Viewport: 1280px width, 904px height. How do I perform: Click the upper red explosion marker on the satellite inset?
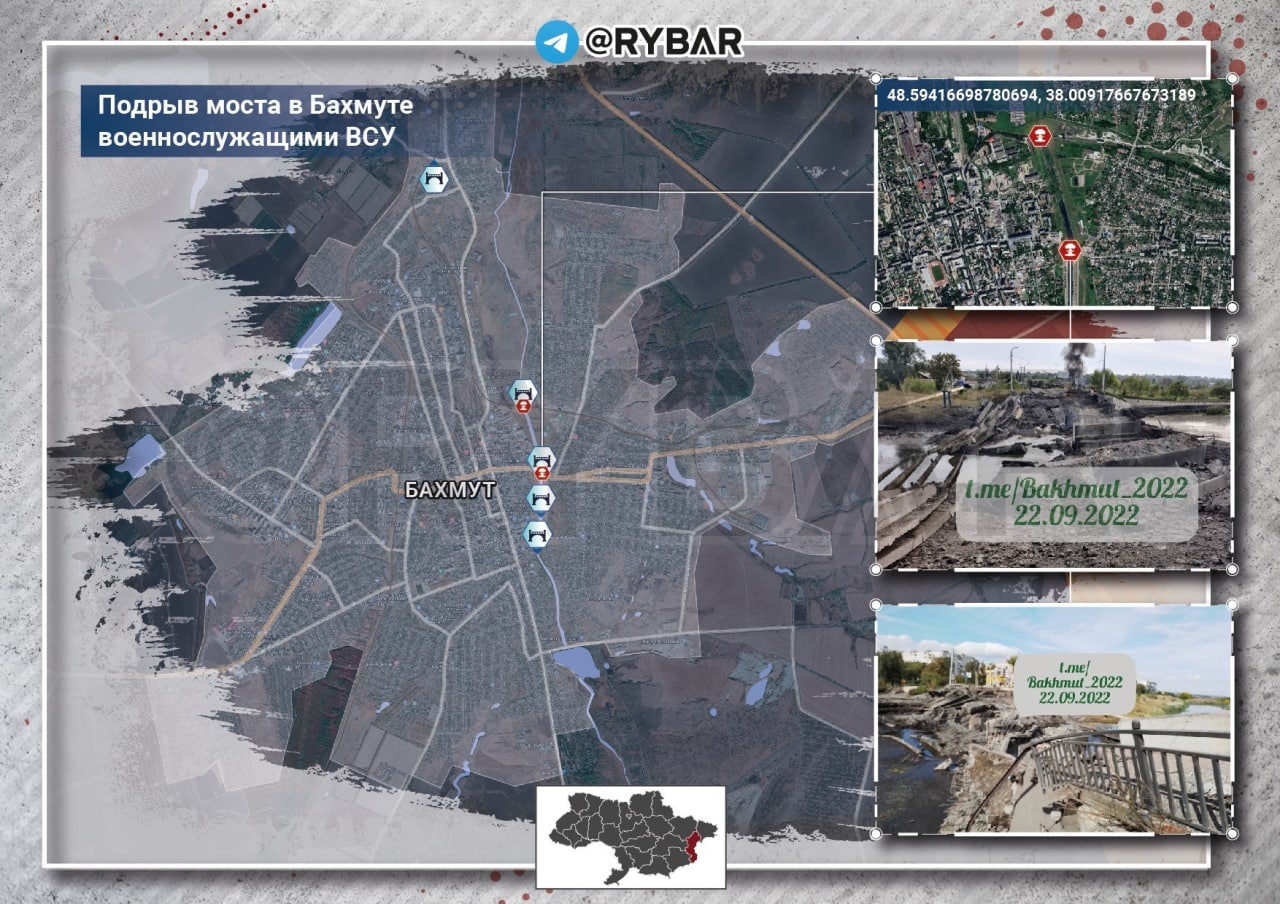pos(1040,134)
